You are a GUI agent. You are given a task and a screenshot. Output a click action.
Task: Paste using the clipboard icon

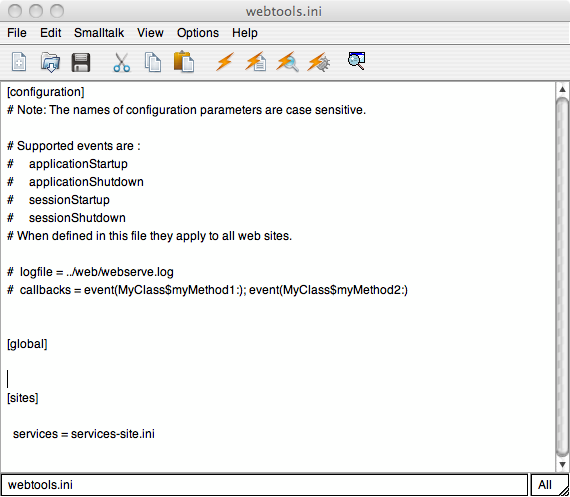click(x=184, y=62)
